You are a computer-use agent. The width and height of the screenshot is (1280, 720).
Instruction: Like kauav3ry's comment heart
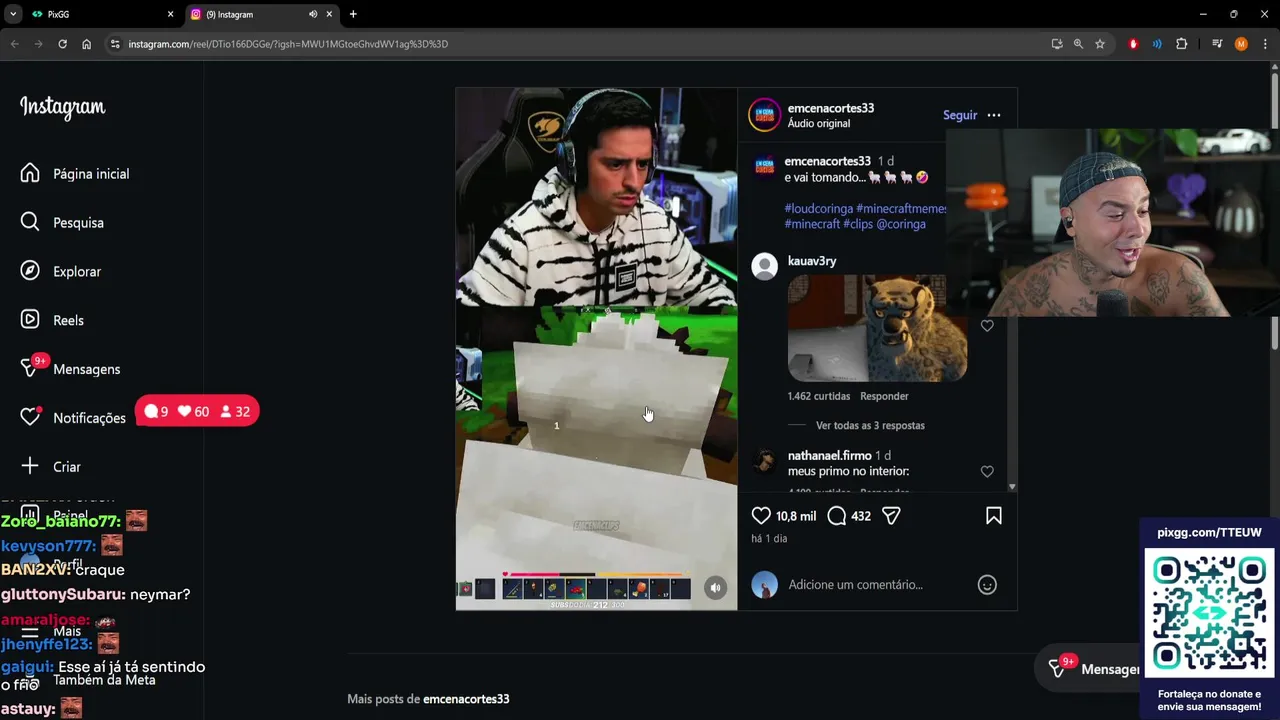[987, 326]
